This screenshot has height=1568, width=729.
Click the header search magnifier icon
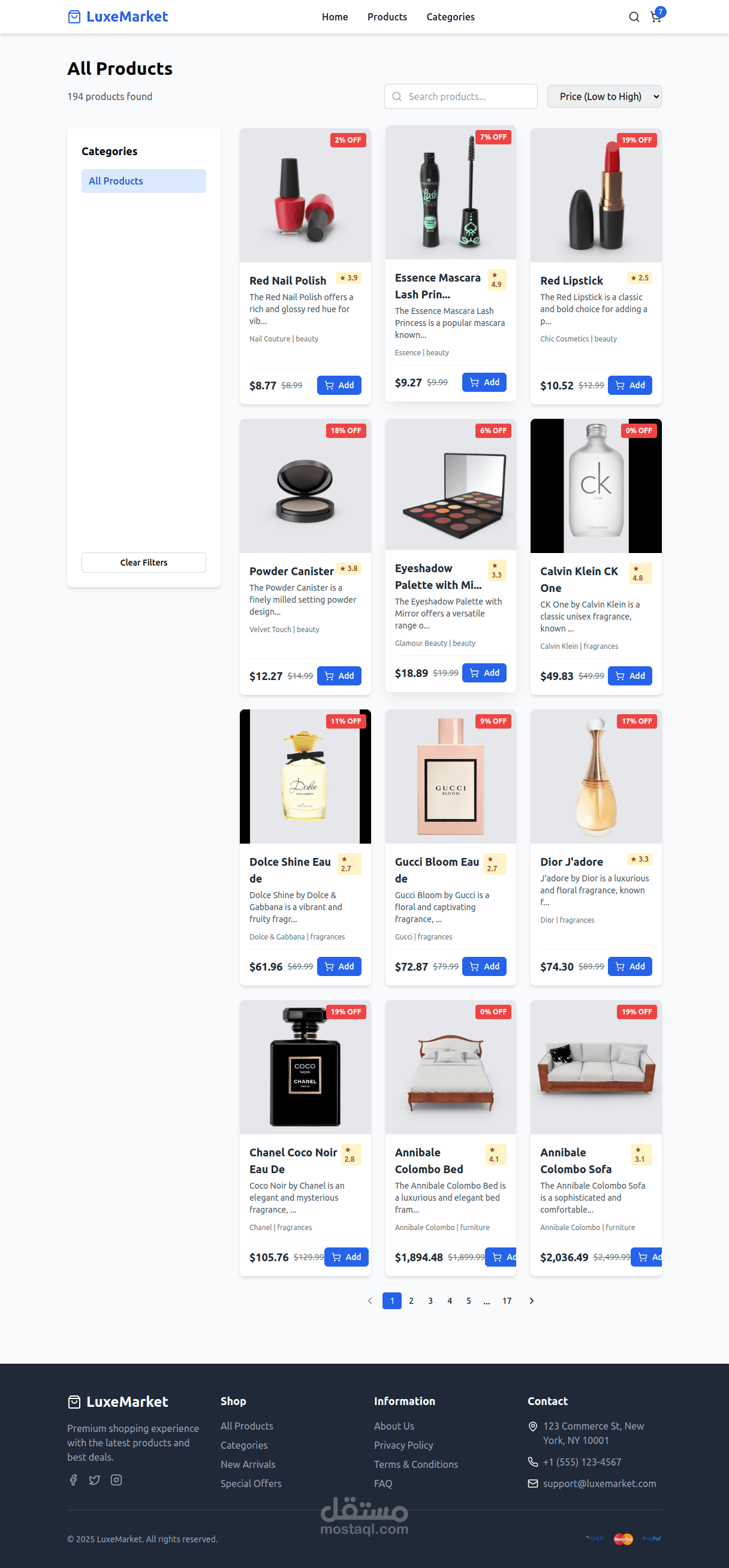[634, 17]
